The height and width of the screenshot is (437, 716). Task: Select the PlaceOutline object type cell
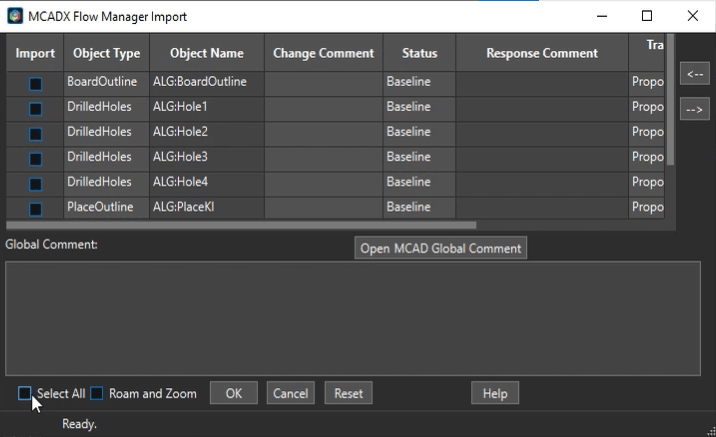click(106, 208)
